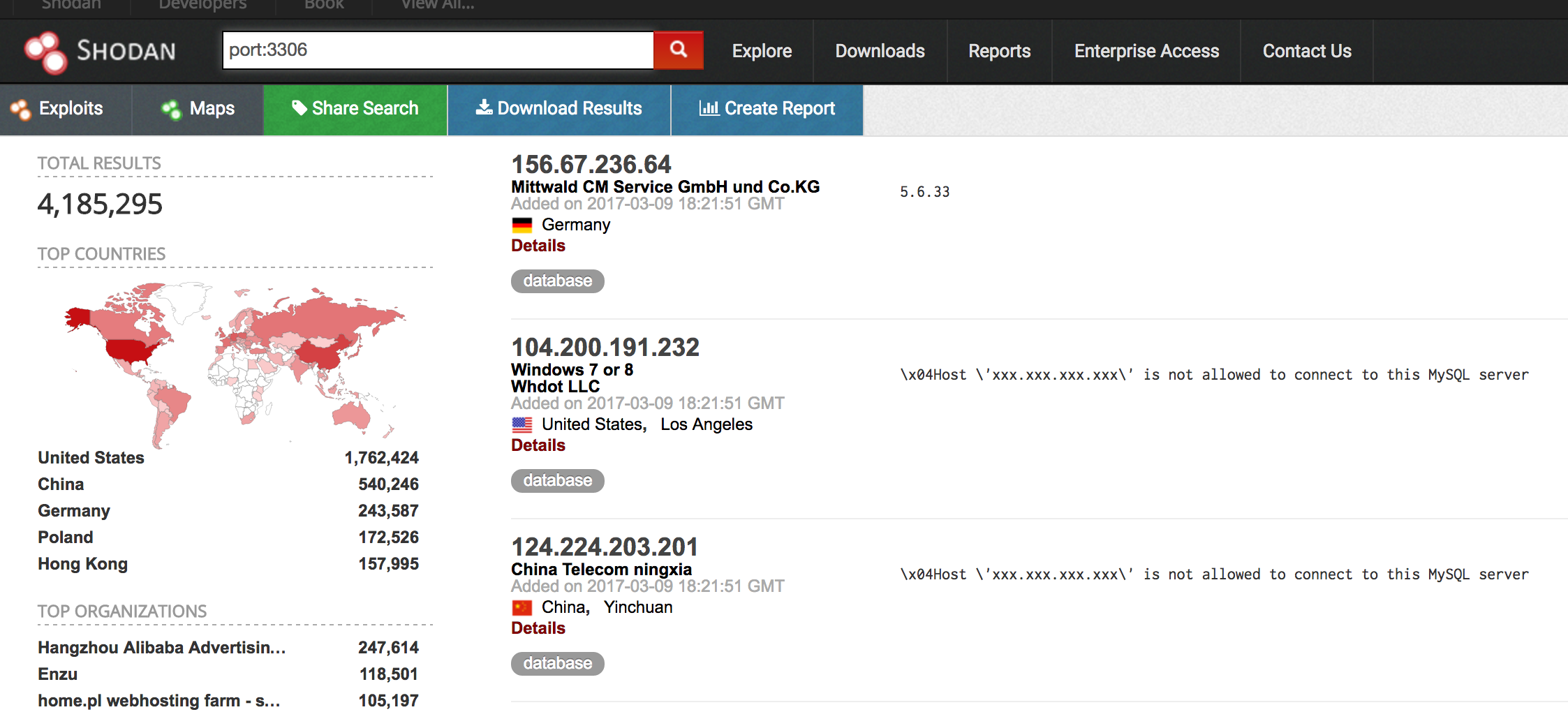This screenshot has height=712, width=1568.
Task: Open Details for the Los Angeles host
Action: [x=538, y=445]
